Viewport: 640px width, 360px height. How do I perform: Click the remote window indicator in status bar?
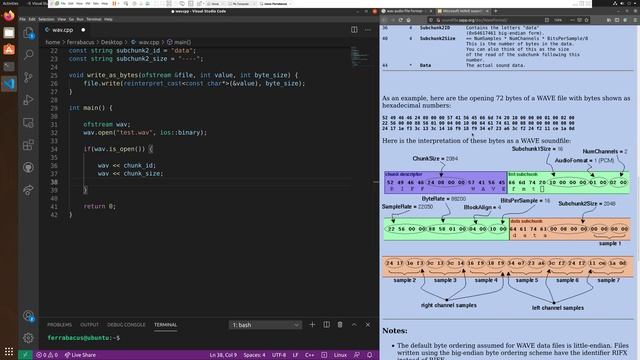25,355
